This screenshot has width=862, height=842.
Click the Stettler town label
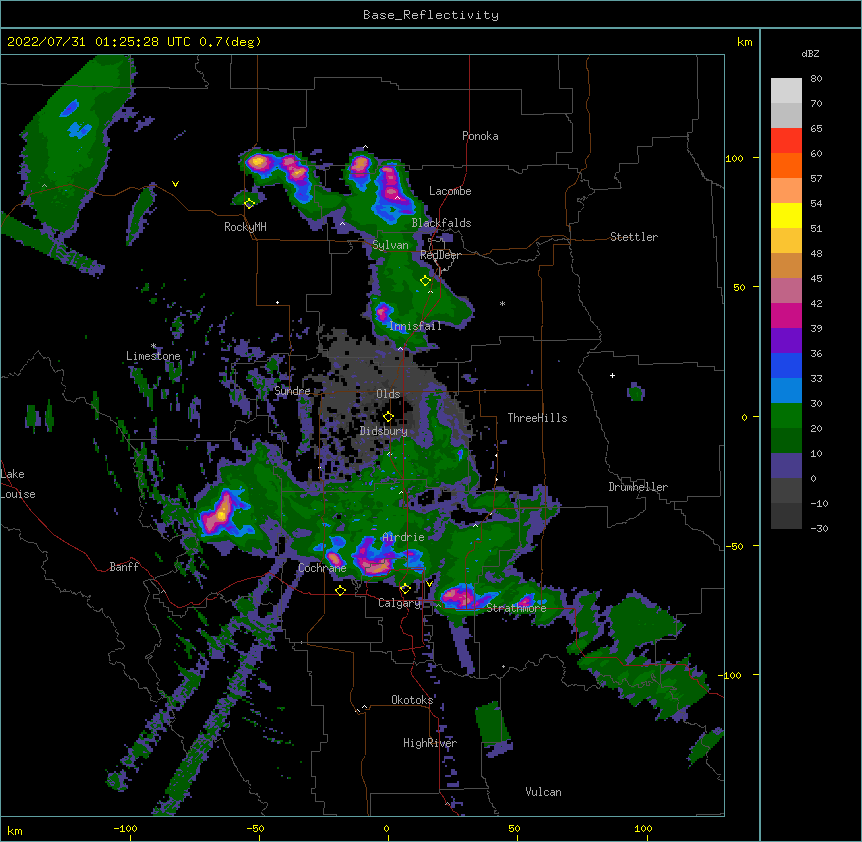point(633,237)
